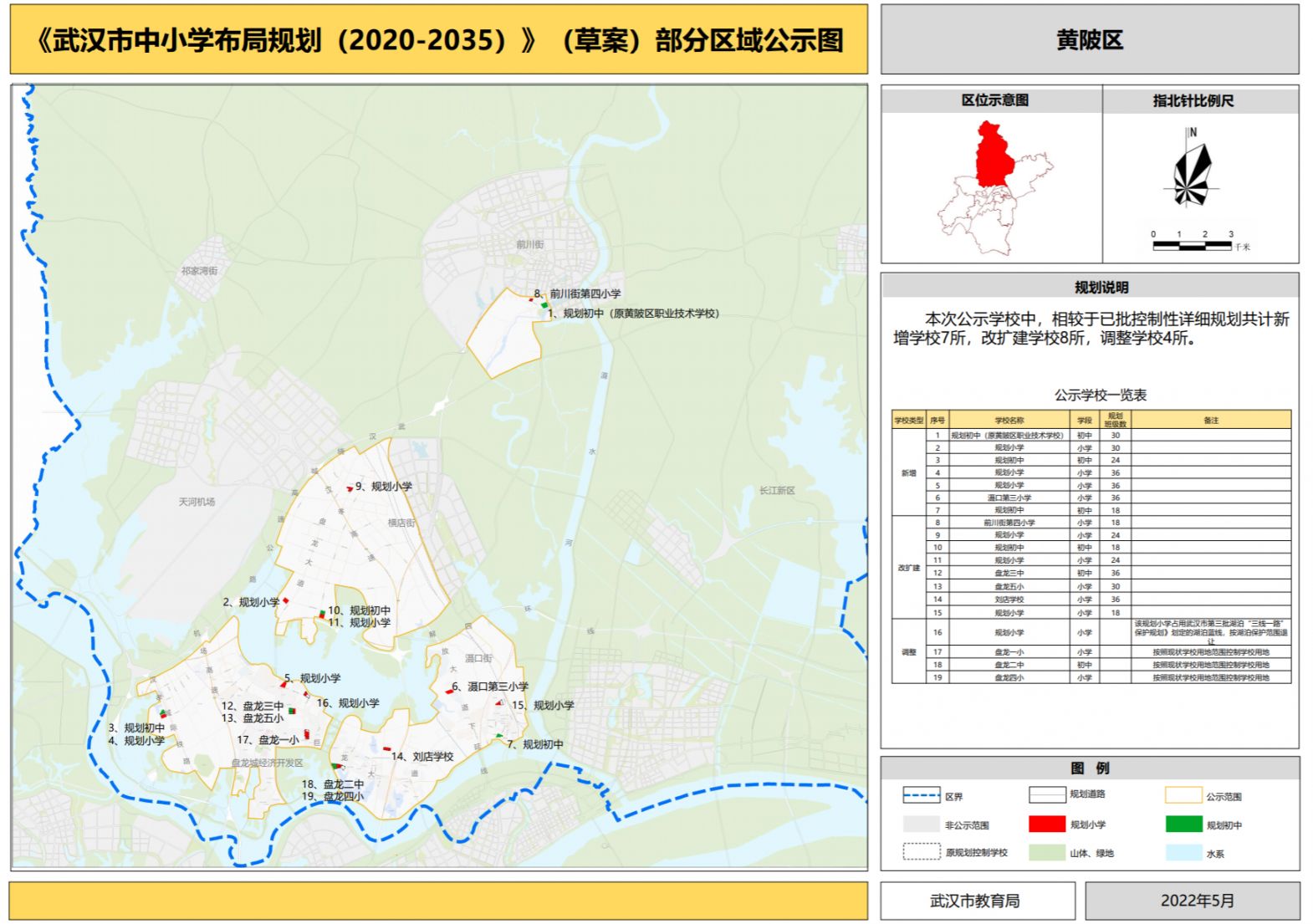Click map label 17、盘龙一小
1313x924 pixels.
pos(268,740)
